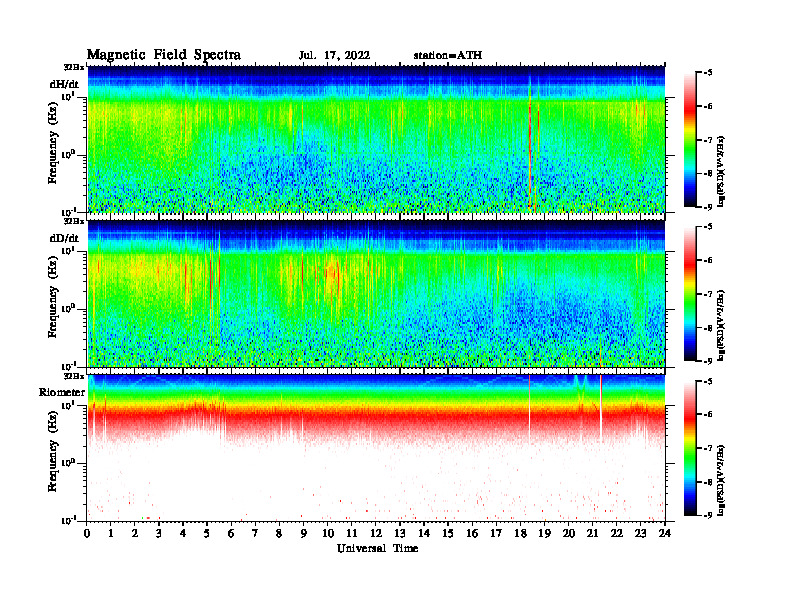Click the "Universal Time" axis title
Image resolution: width=792 pixels, height=612 pixels.
[x=377, y=548]
